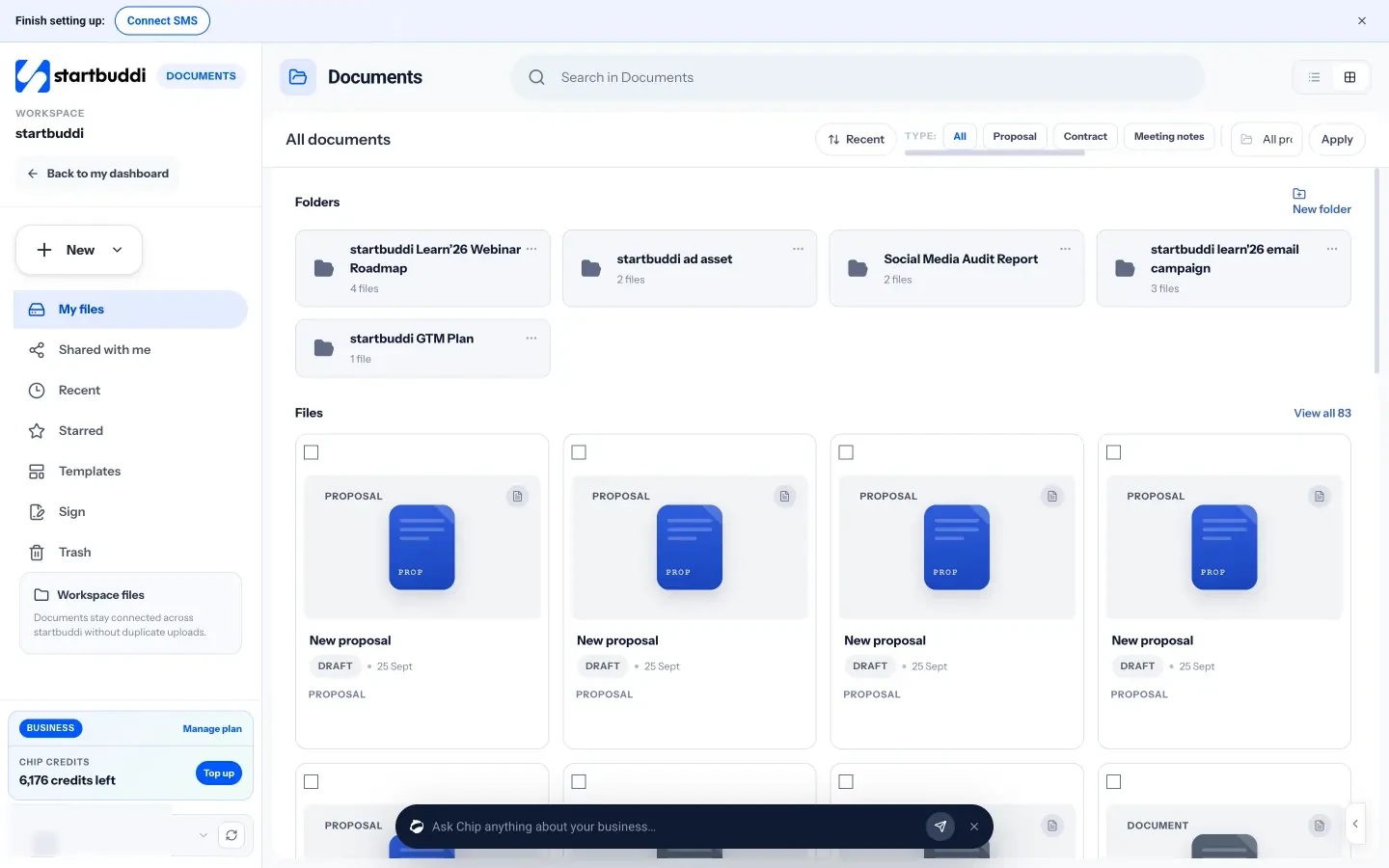Click the Chip assistant logo icon
The height and width of the screenshot is (868, 1389).
click(x=417, y=827)
